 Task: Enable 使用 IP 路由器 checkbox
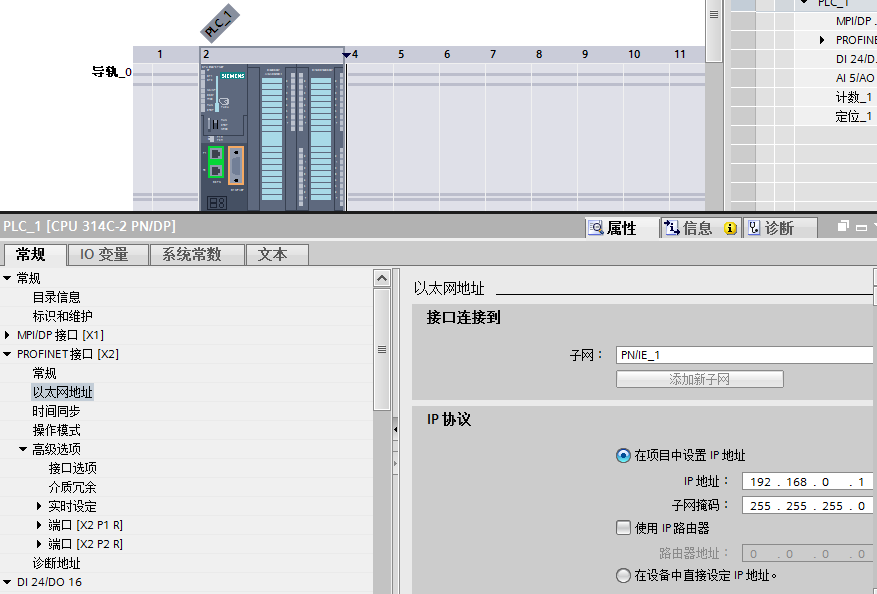(x=623, y=527)
